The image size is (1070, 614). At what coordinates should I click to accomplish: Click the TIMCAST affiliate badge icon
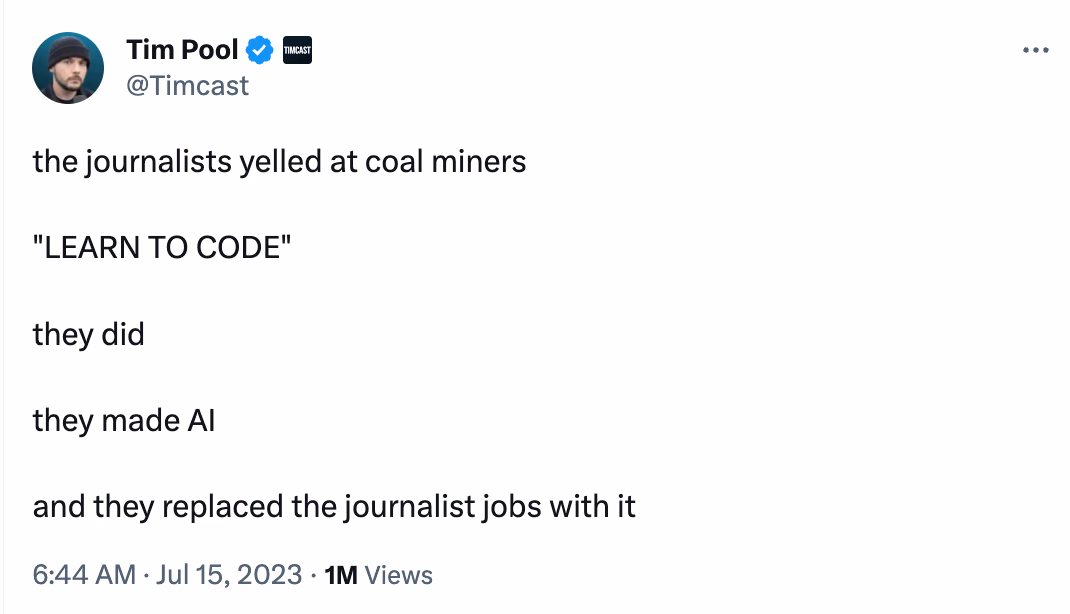pos(298,50)
